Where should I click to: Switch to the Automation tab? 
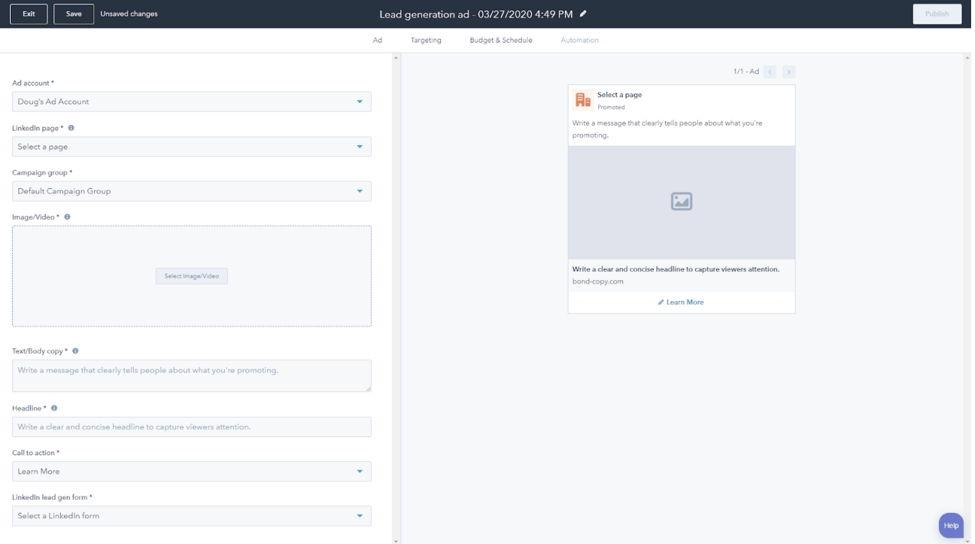(x=580, y=40)
